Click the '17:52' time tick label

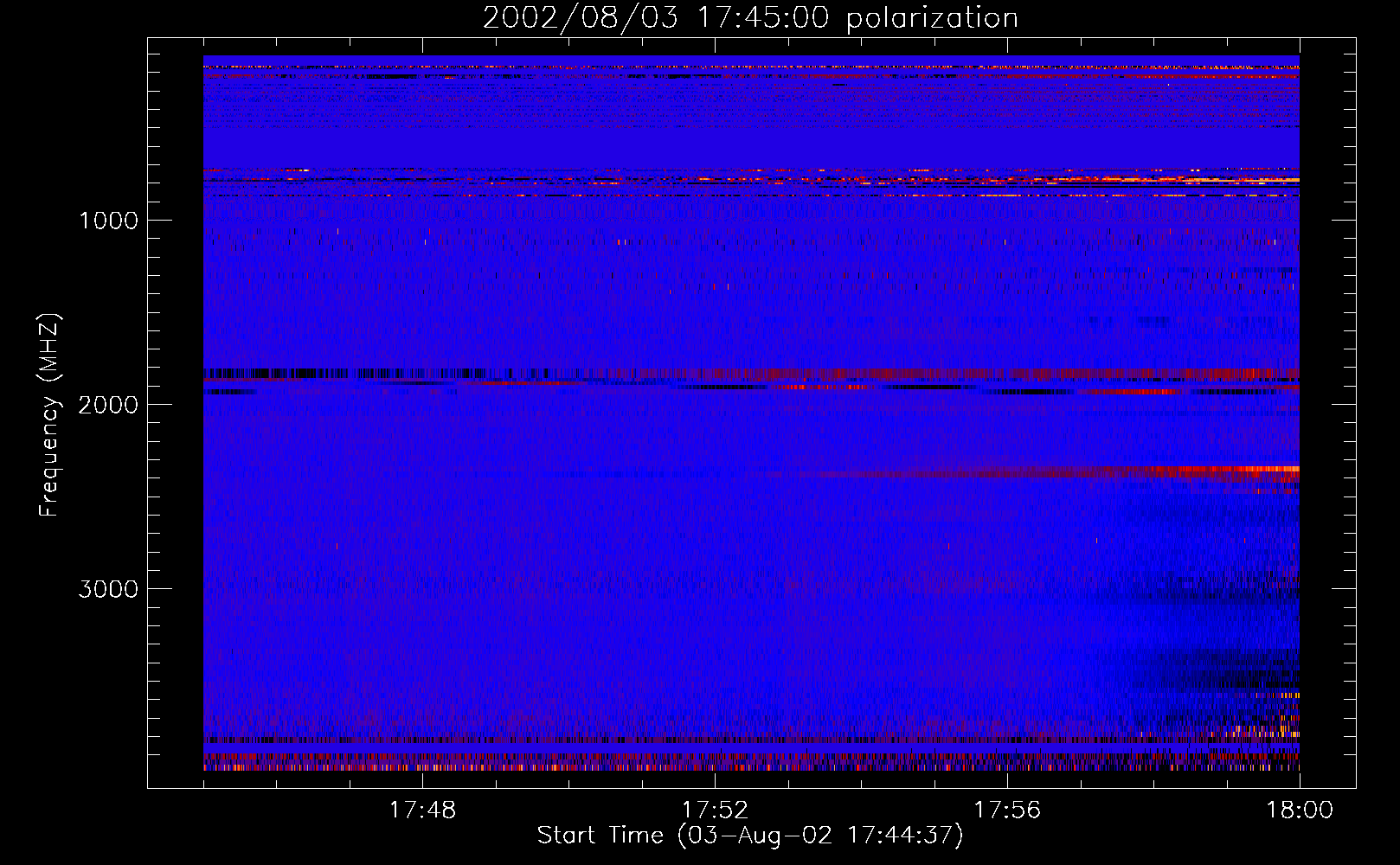tap(715, 811)
